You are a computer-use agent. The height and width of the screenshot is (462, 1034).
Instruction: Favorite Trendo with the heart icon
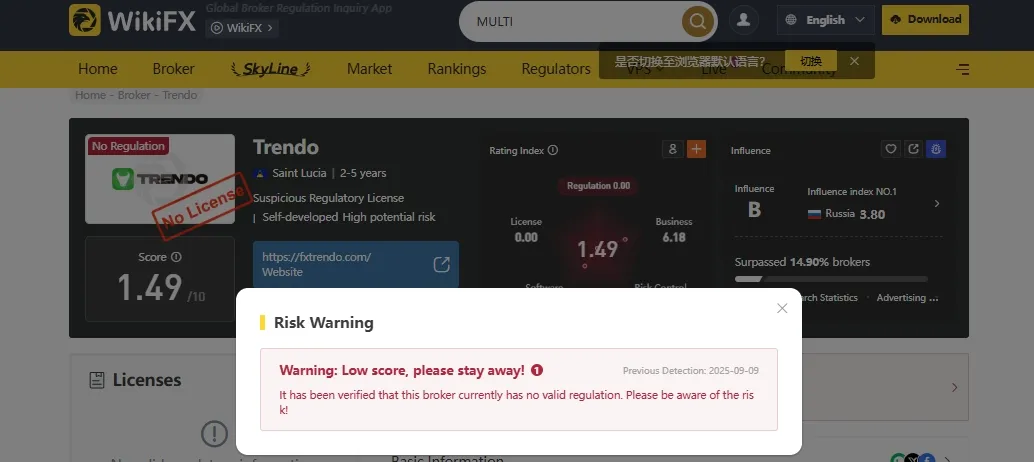click(x=891, y=149)
